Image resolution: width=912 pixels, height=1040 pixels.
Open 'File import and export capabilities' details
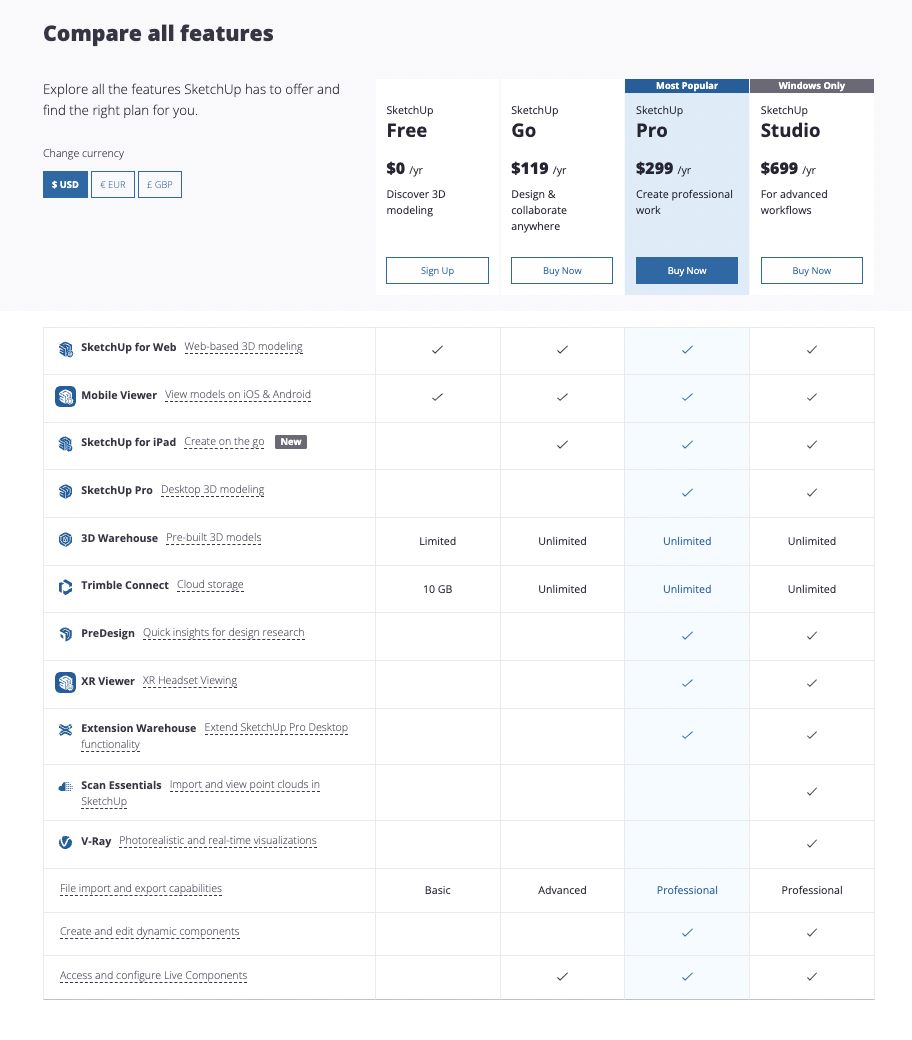141,889
